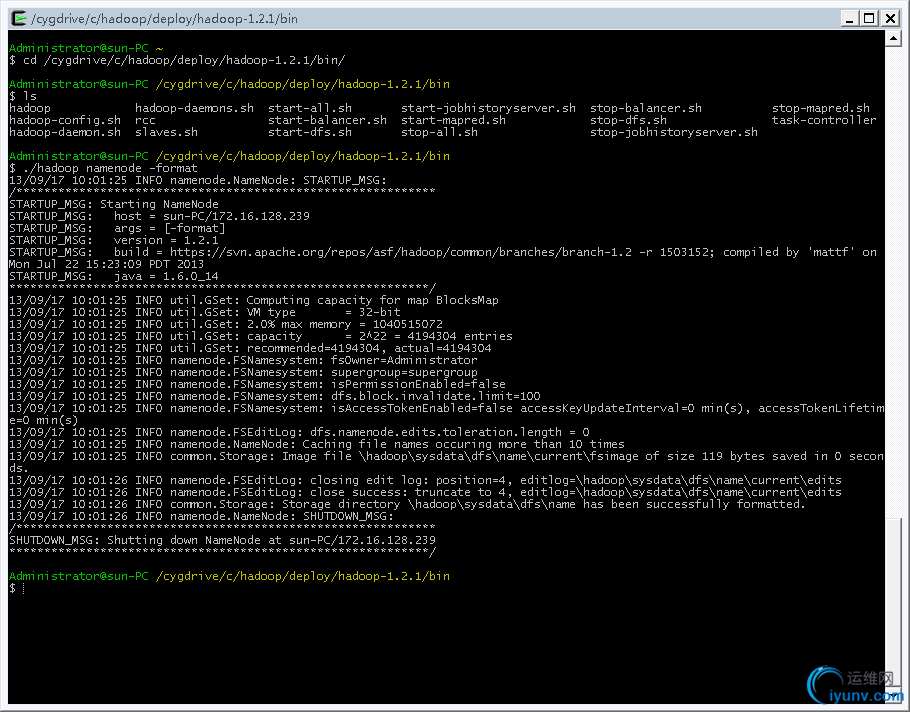Click the 'stop-all.sh' file name
The image size is (910, 712).
click(x=439, y=132)
